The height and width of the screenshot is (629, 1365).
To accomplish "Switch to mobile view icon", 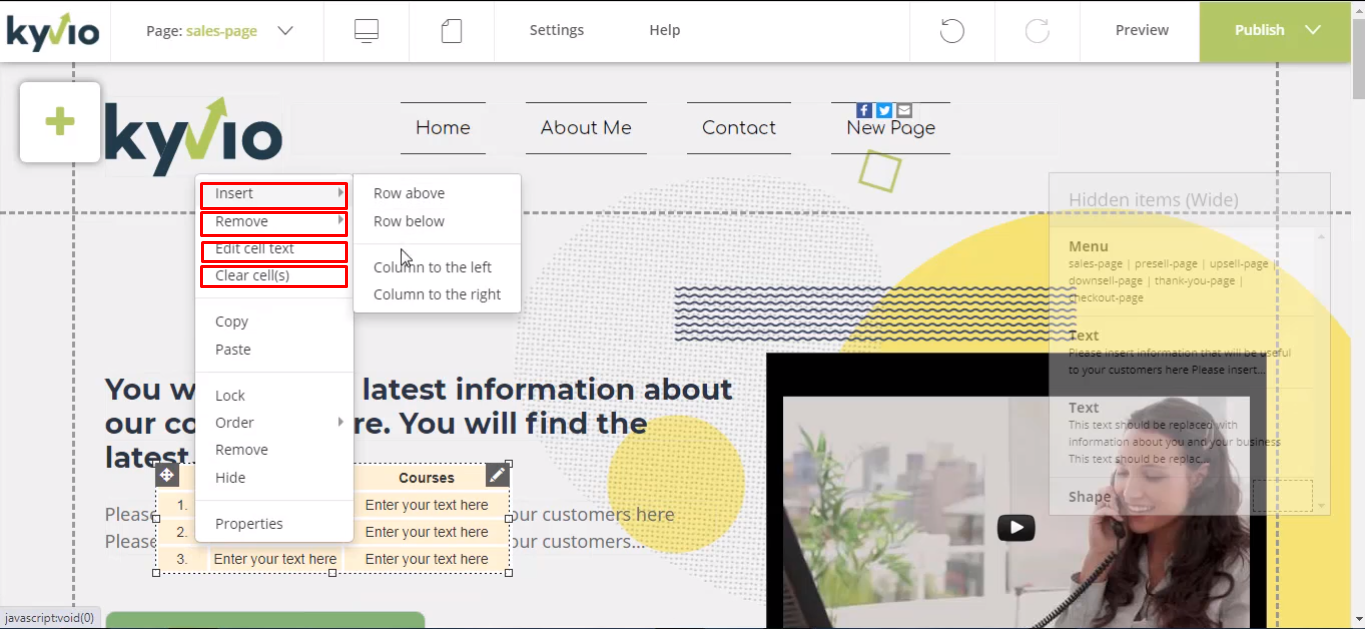I will click(452, 31).
